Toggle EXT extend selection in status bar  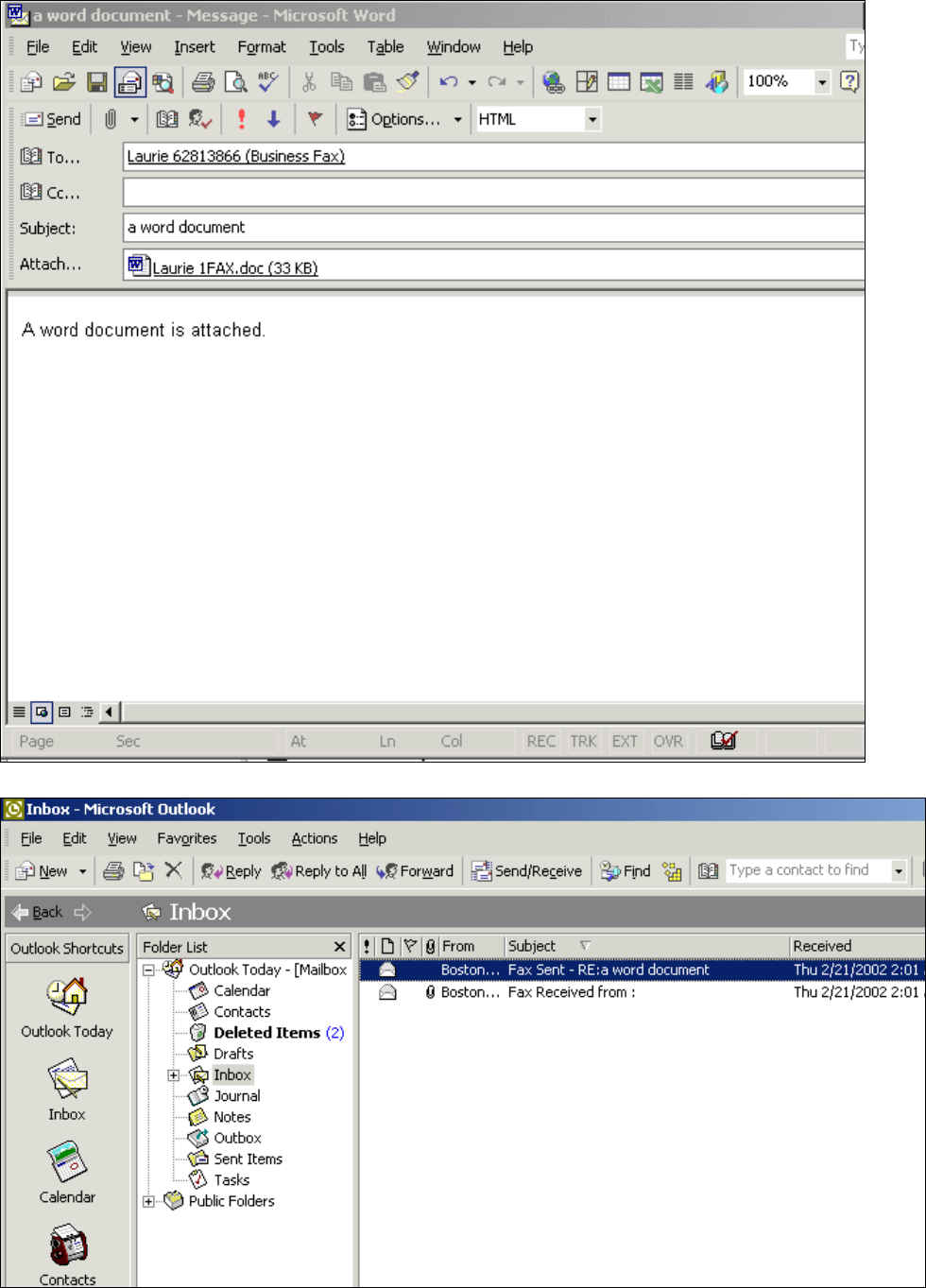625,742
